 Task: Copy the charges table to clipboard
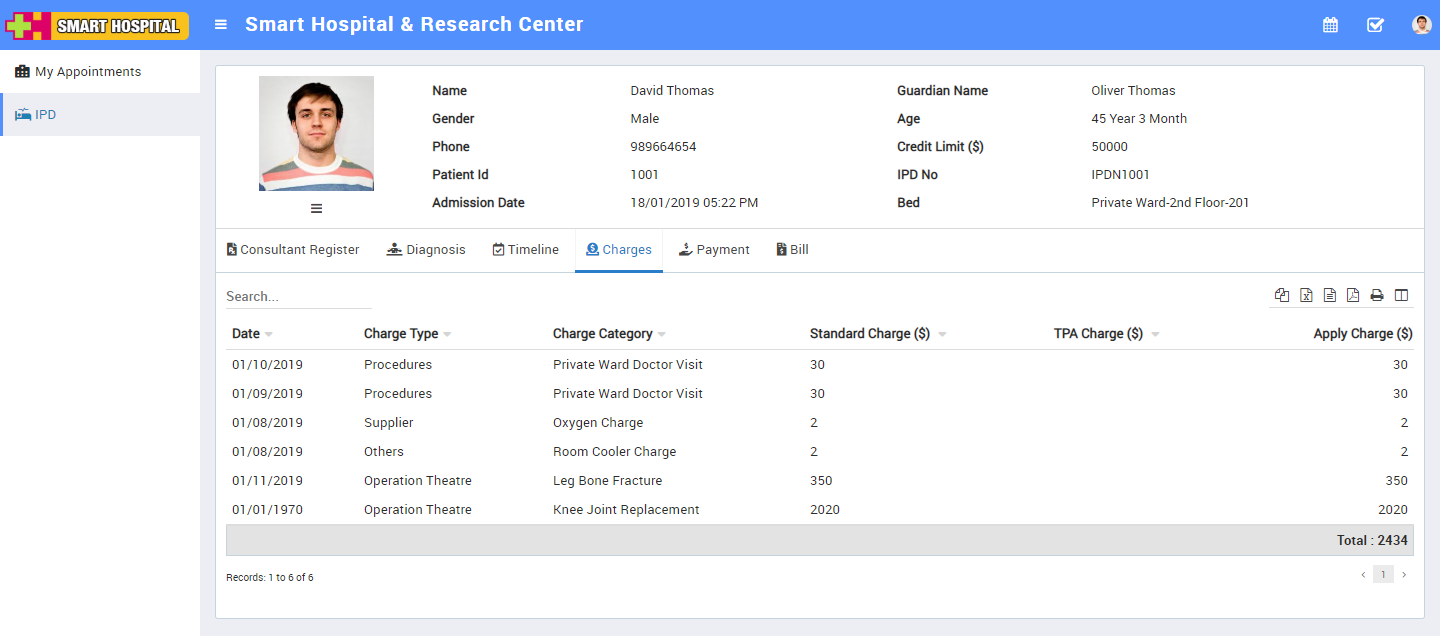click(x=1282, y=295)
